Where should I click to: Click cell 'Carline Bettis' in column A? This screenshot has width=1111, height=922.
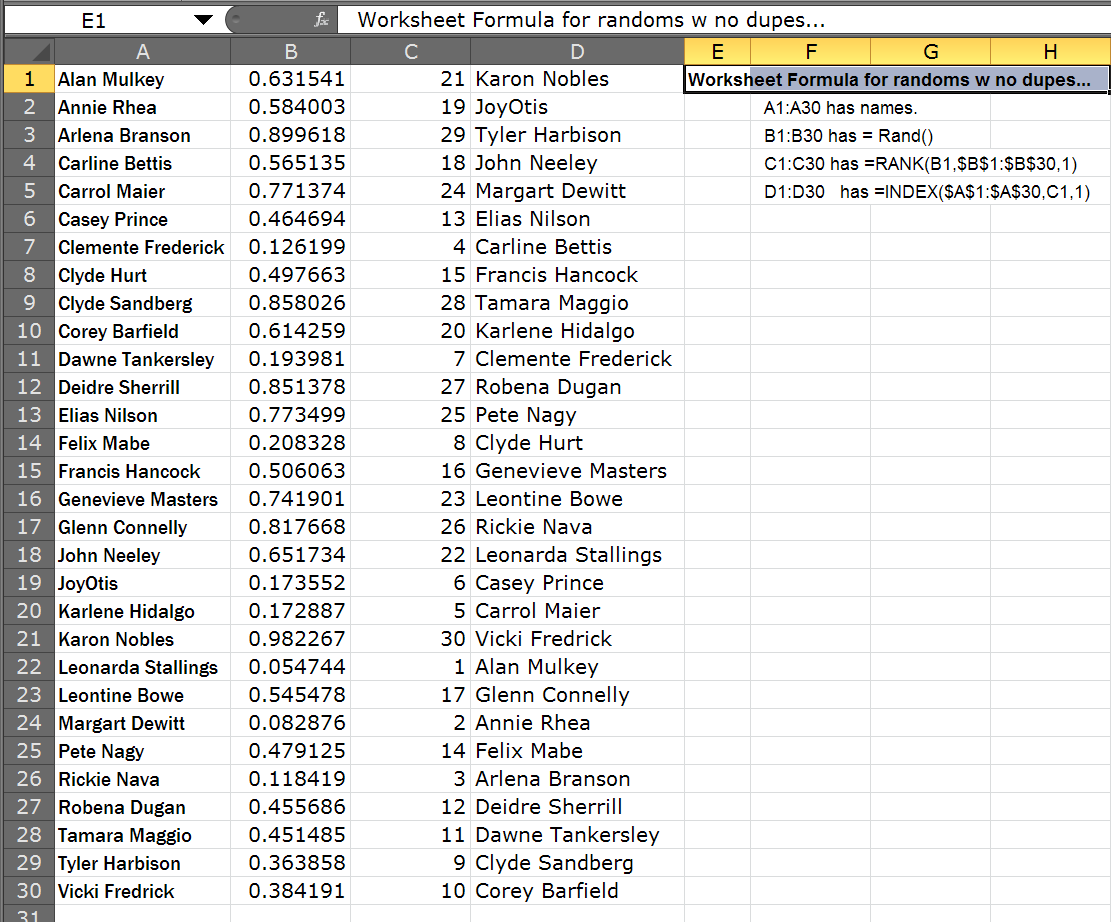tap(142, 163)
